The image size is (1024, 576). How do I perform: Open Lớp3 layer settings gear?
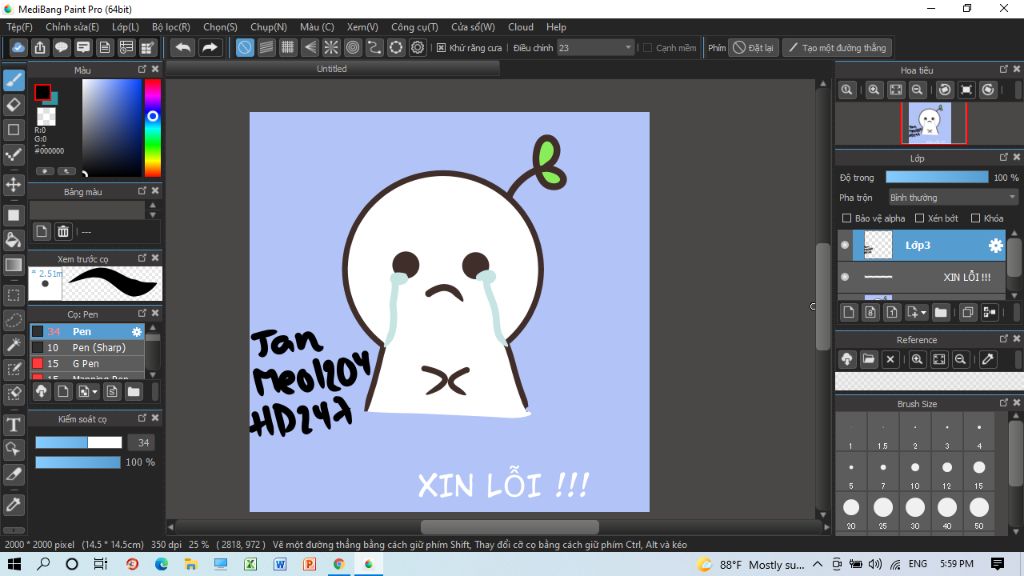pyautogui.click(x=995, y=245)
